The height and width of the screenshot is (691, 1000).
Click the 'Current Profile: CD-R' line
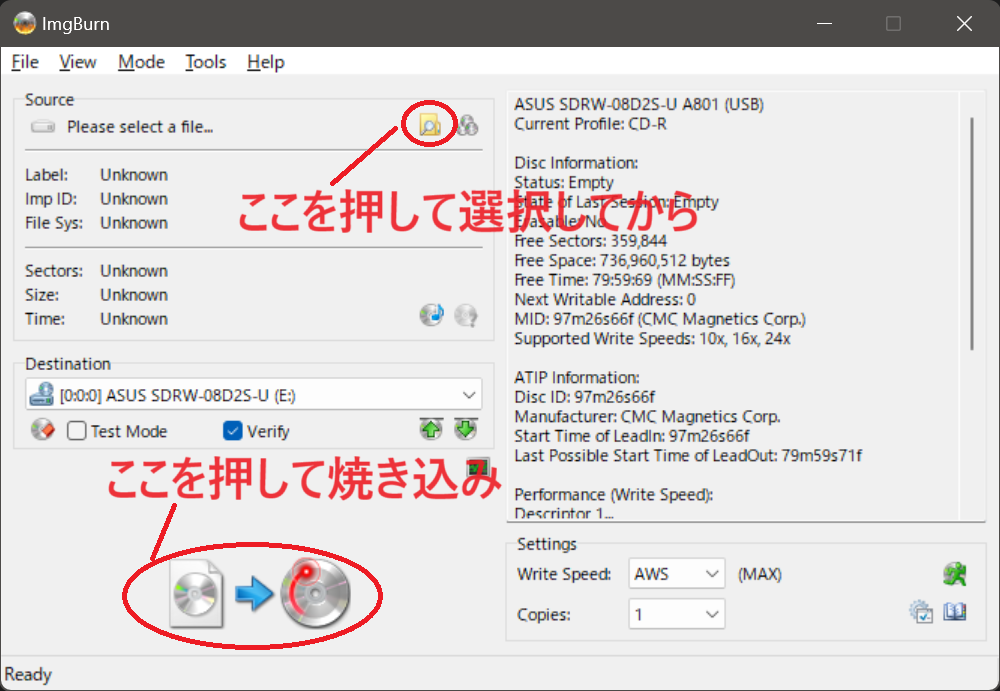click(591, 124)
